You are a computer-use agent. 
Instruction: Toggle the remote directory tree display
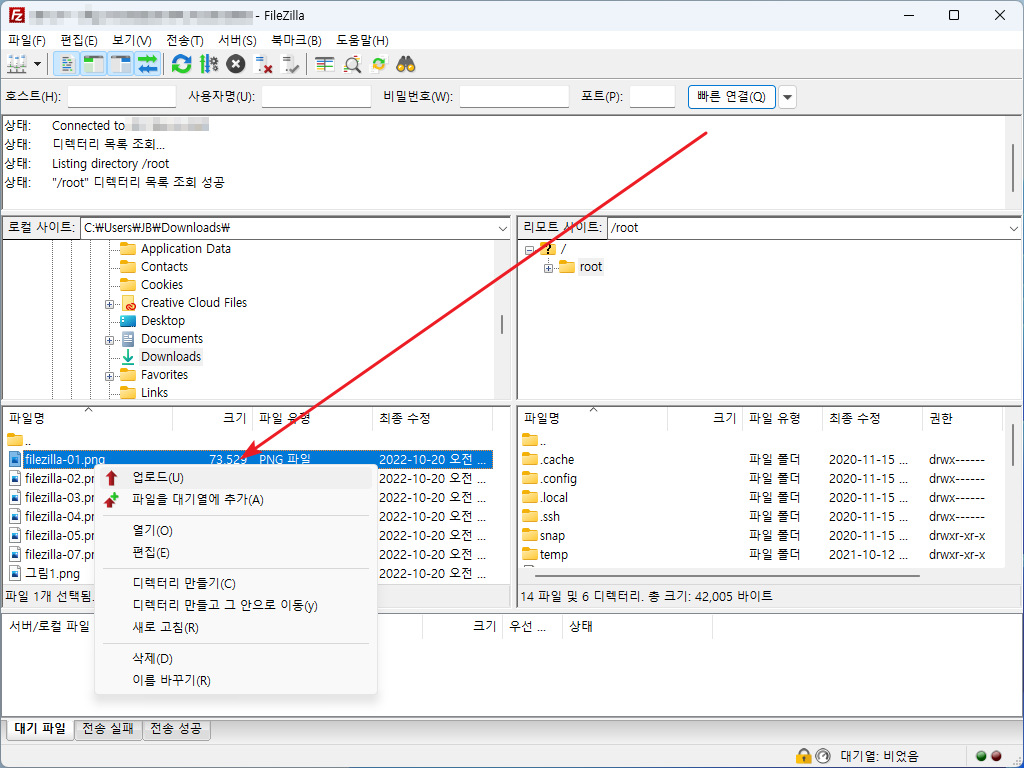(121, 64)
